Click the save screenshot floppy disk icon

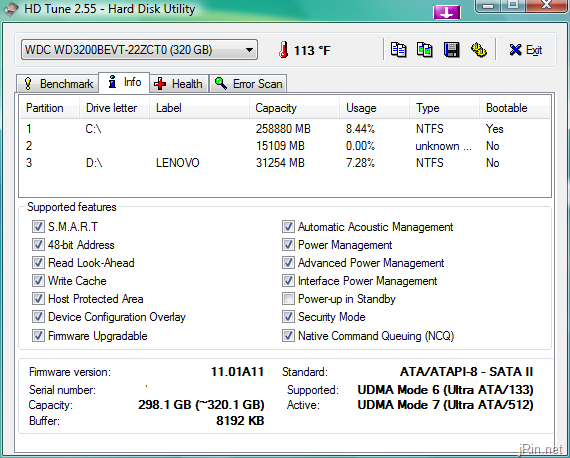click(451, 50)
